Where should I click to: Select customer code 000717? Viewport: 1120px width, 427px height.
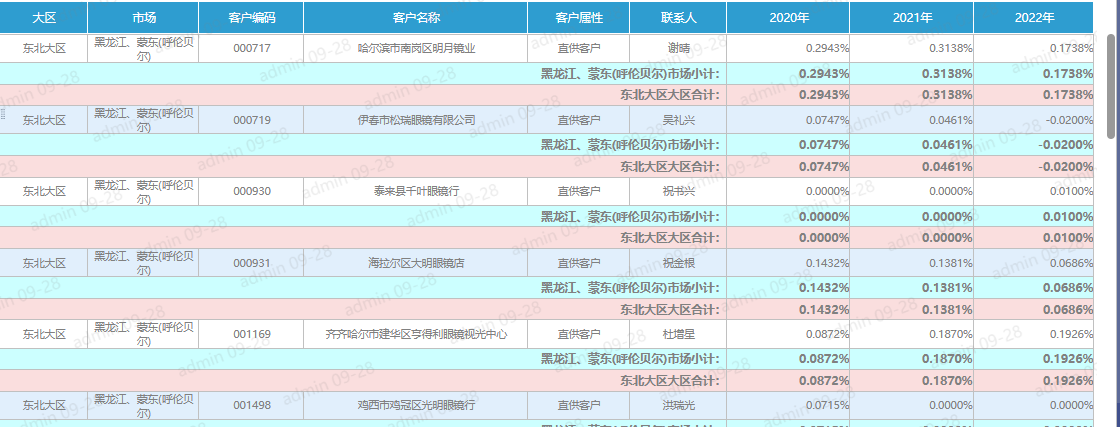click(x=251, y=49)
